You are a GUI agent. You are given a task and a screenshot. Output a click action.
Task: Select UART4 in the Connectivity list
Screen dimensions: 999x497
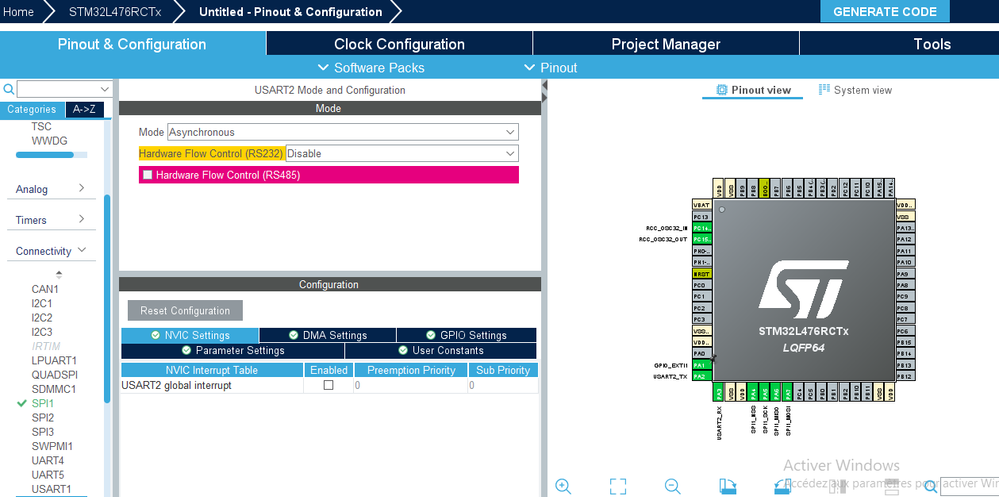[48, 460]
